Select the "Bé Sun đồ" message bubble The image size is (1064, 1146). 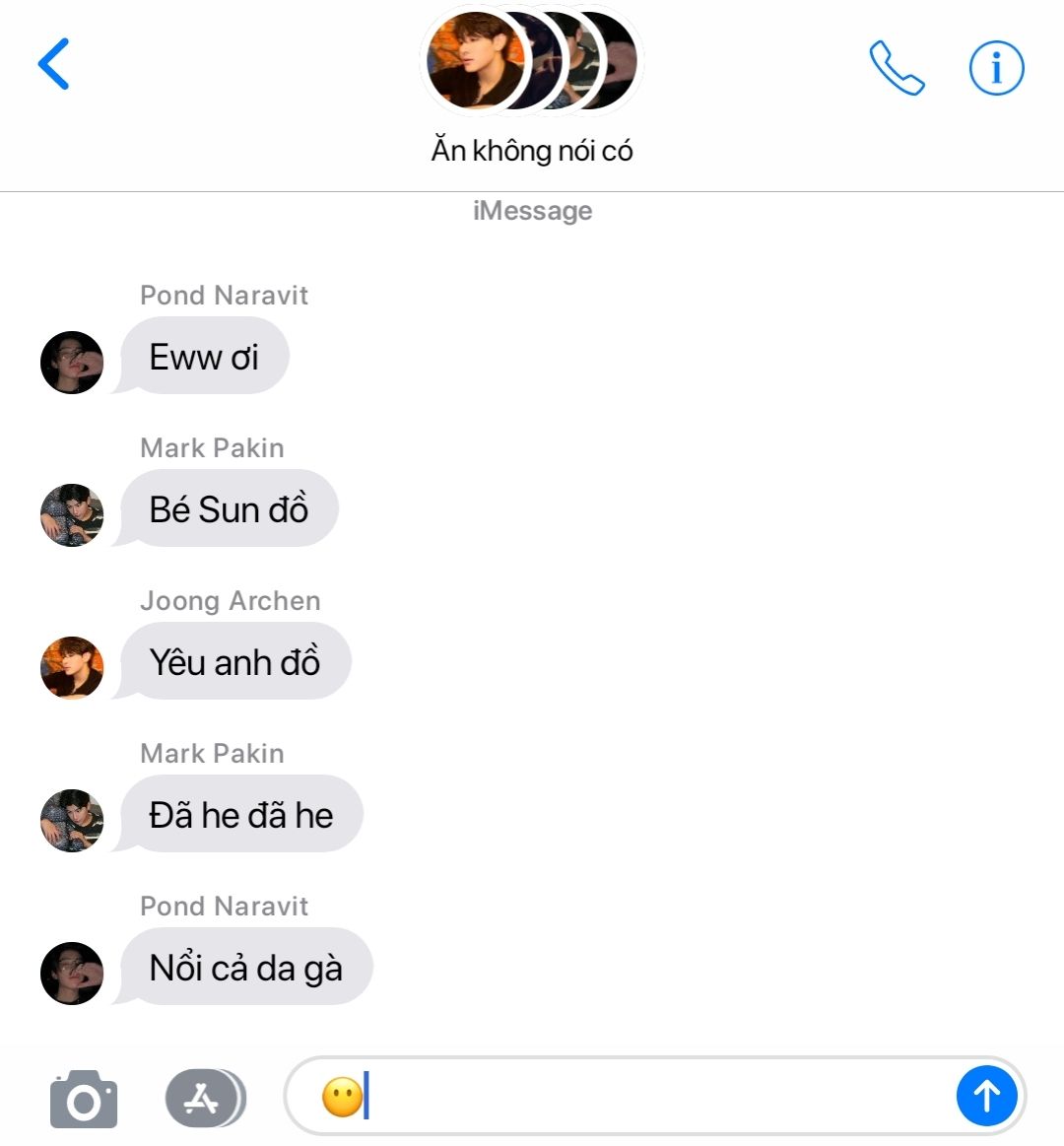[228, 508]
